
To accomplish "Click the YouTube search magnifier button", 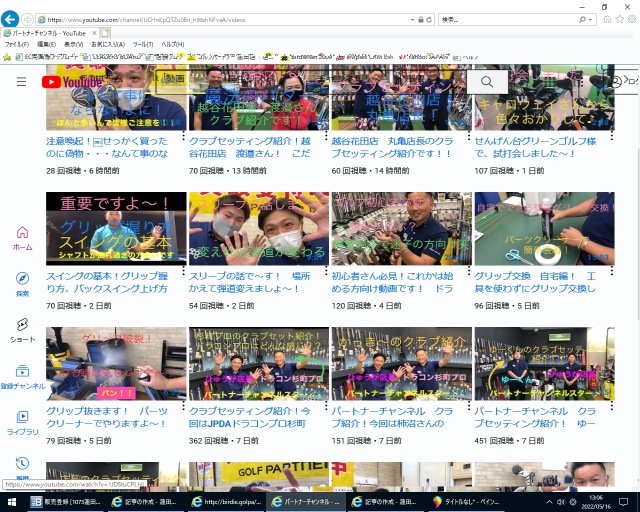I will 487,82.
